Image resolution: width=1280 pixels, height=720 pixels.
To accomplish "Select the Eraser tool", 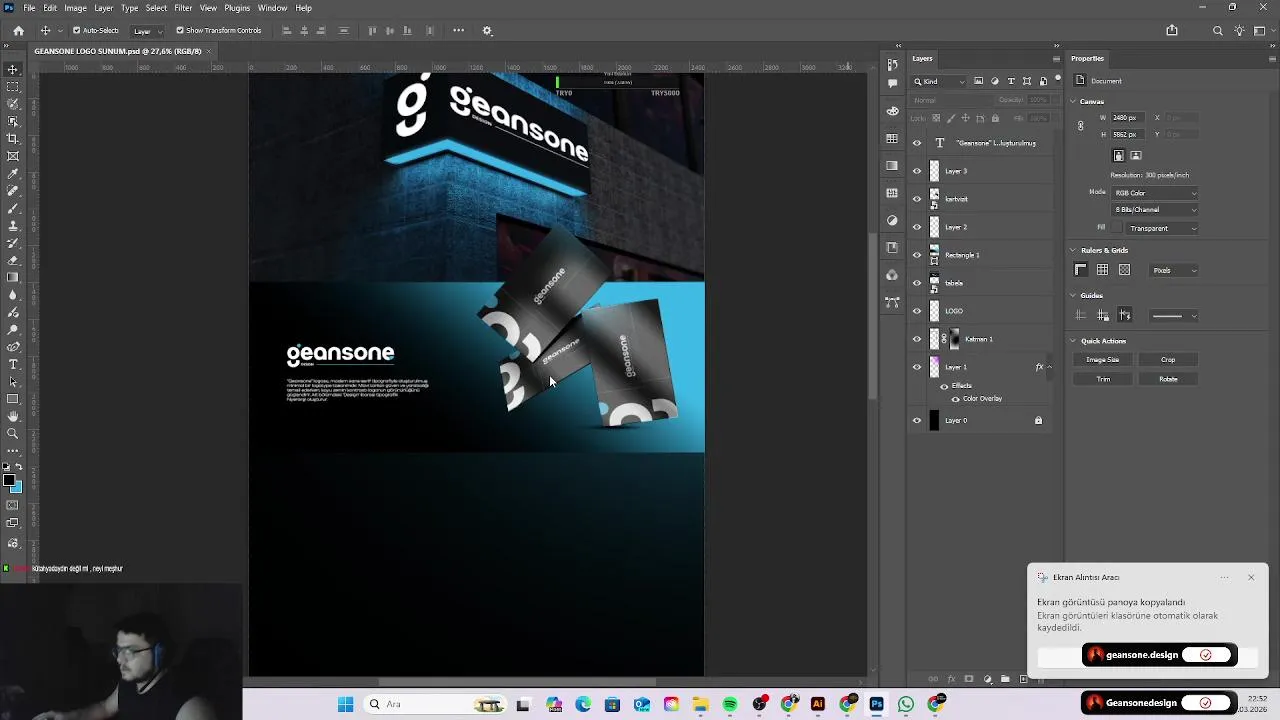I will click(13, 260).
